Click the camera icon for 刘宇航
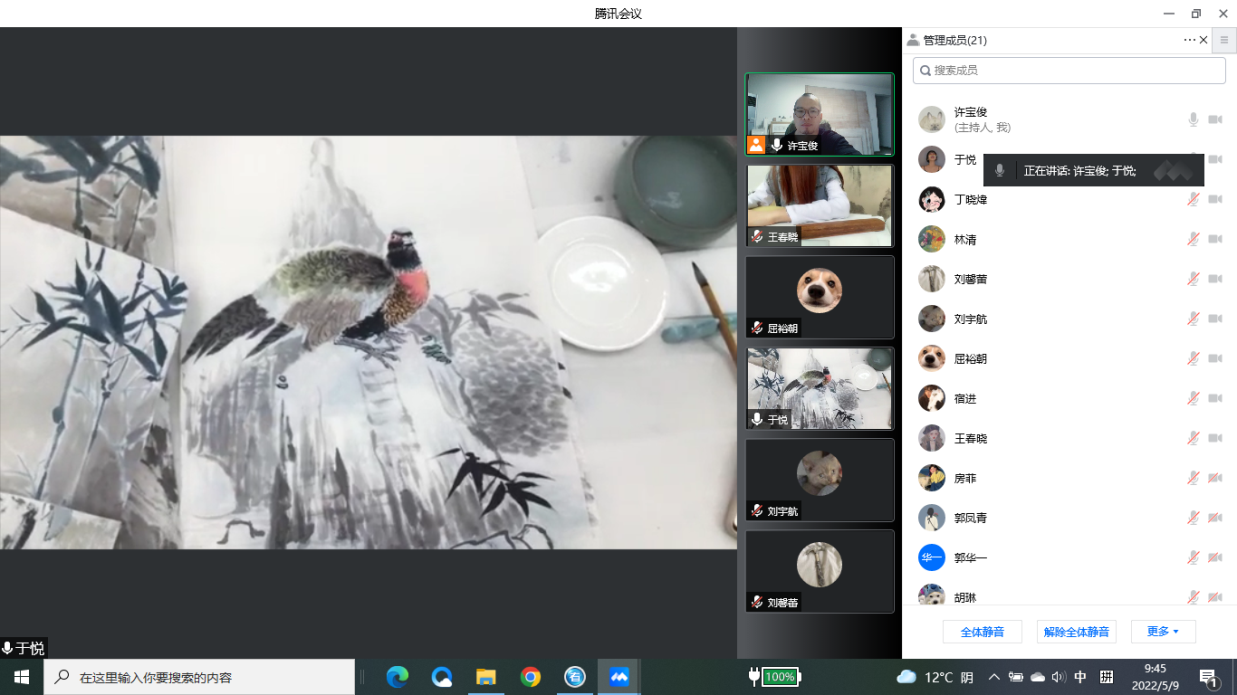 coord(1215,319)
